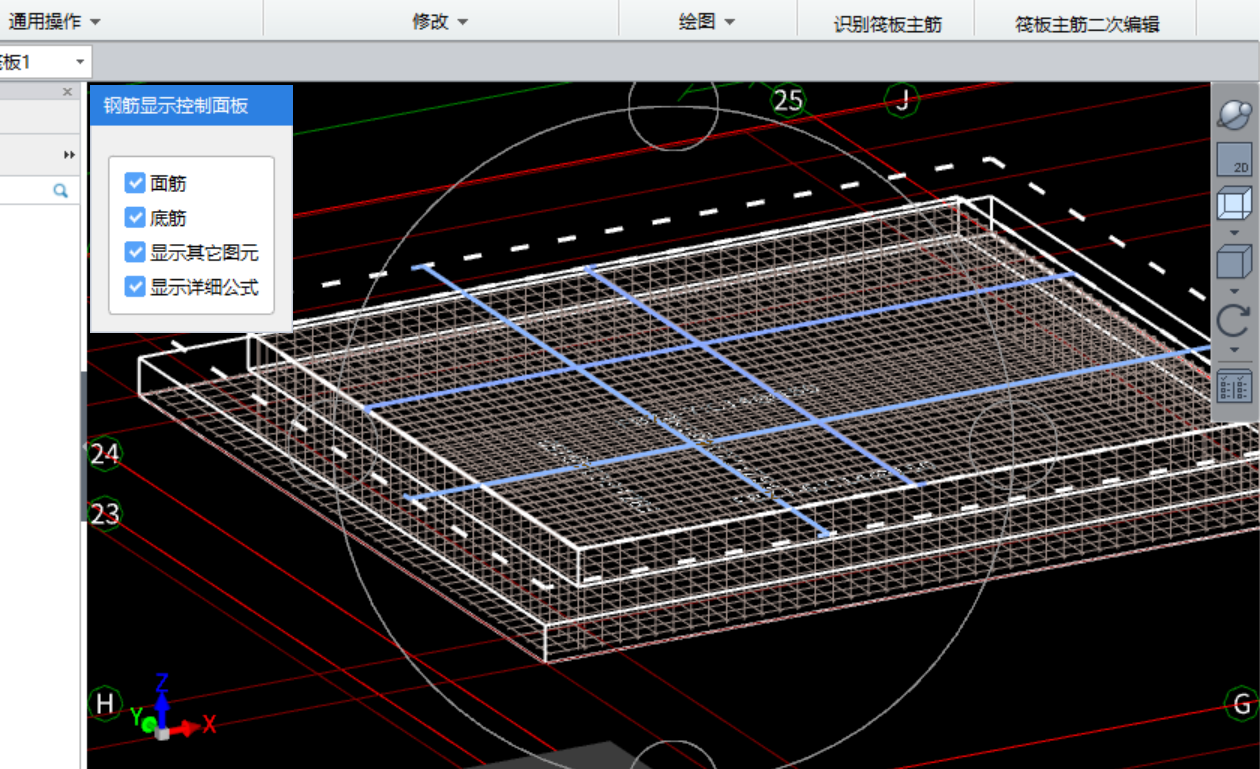The height and width of the screenshot is (769, 1260).
Task: Uncheck the 底筋 checkbox
Action: click(x=135, y=217)
